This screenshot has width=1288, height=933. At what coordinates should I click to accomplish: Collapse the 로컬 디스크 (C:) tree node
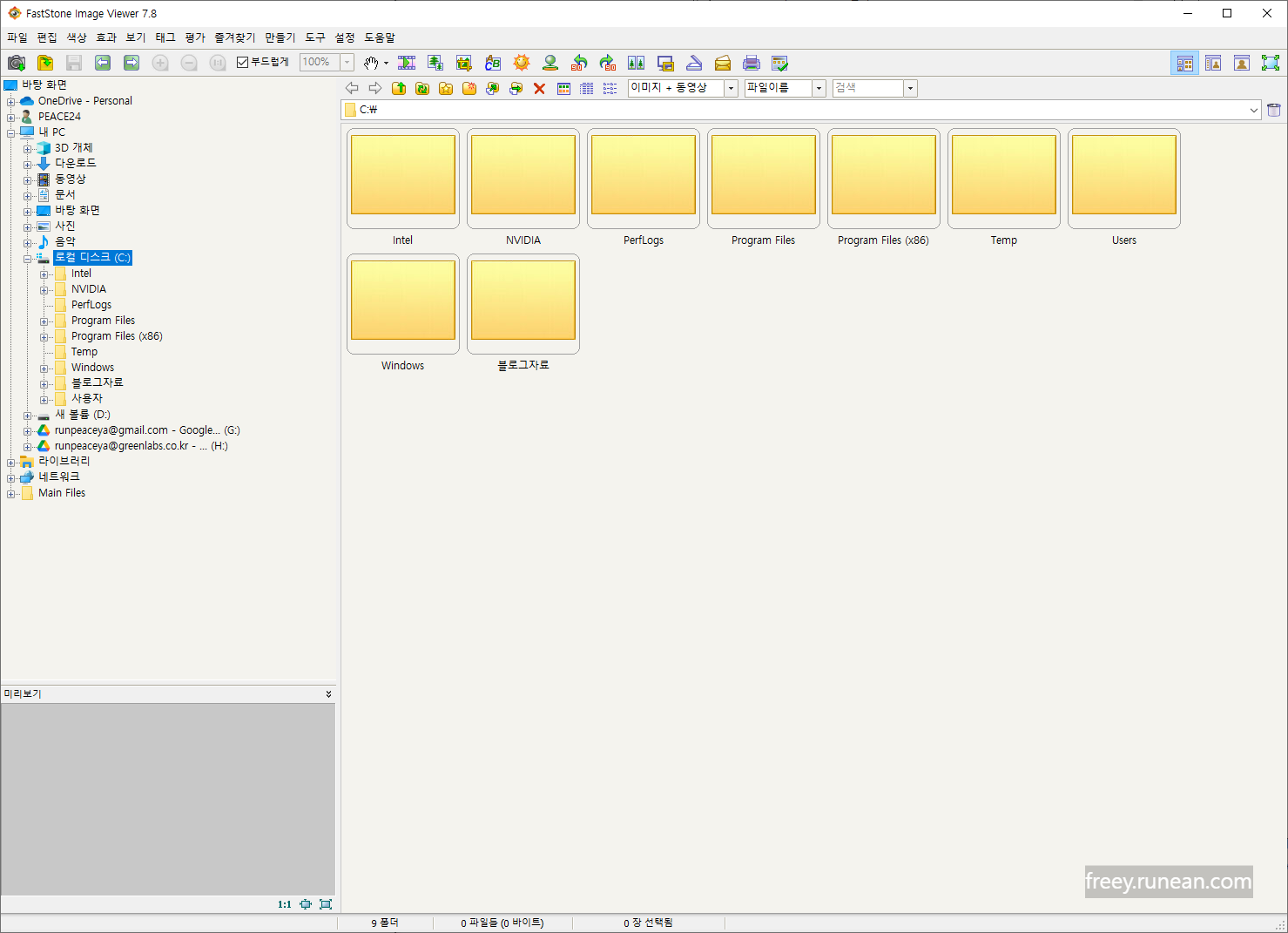[x=28, y=259]
